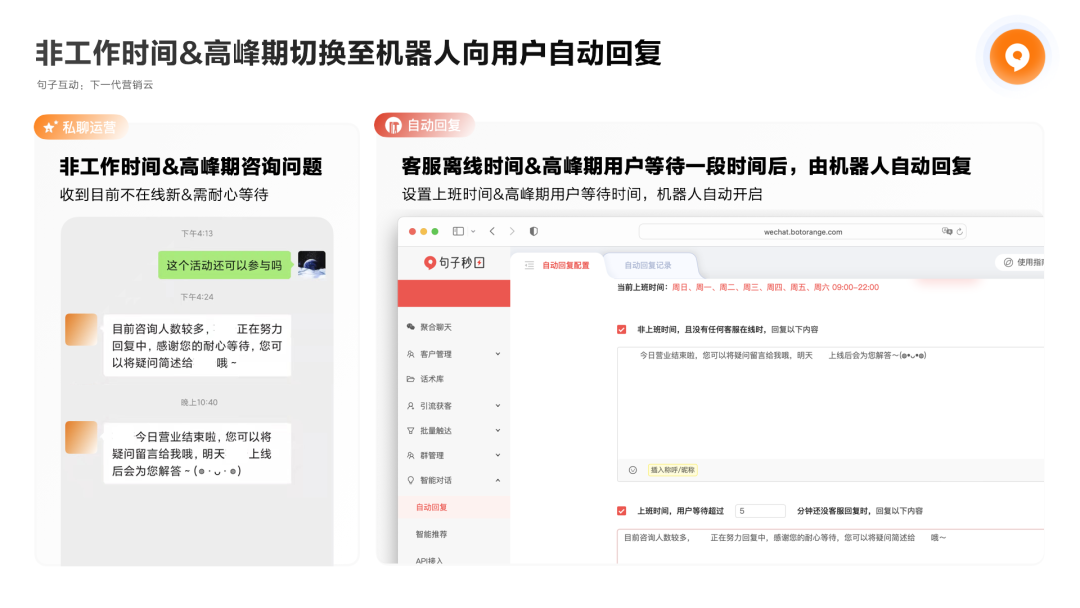Screen dimensions: 1080x608
Task: Expand the 客户管理 menu chevron
Action: coord(498,354)
